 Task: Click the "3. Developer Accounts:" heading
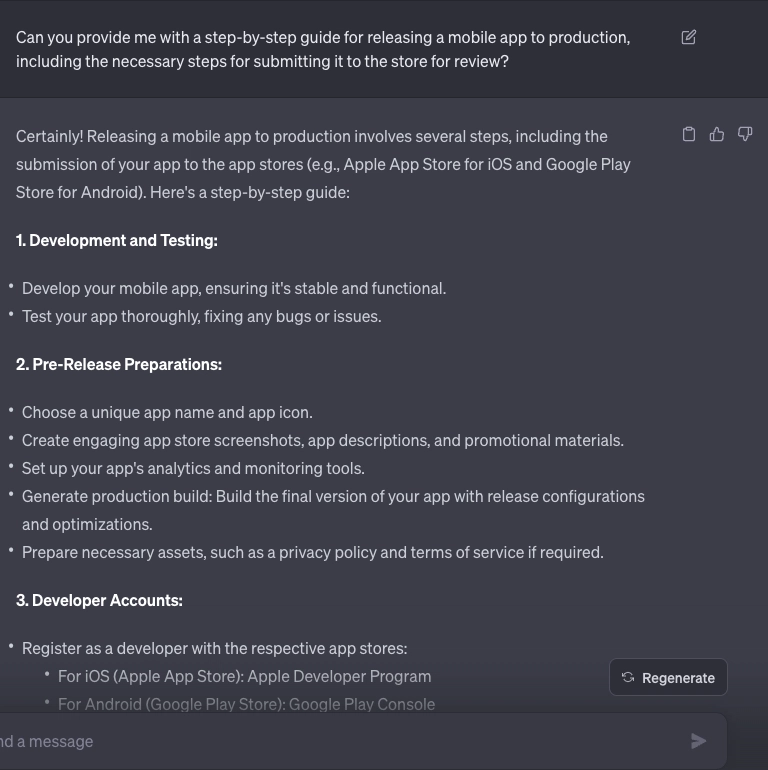(x=99, y=600)
